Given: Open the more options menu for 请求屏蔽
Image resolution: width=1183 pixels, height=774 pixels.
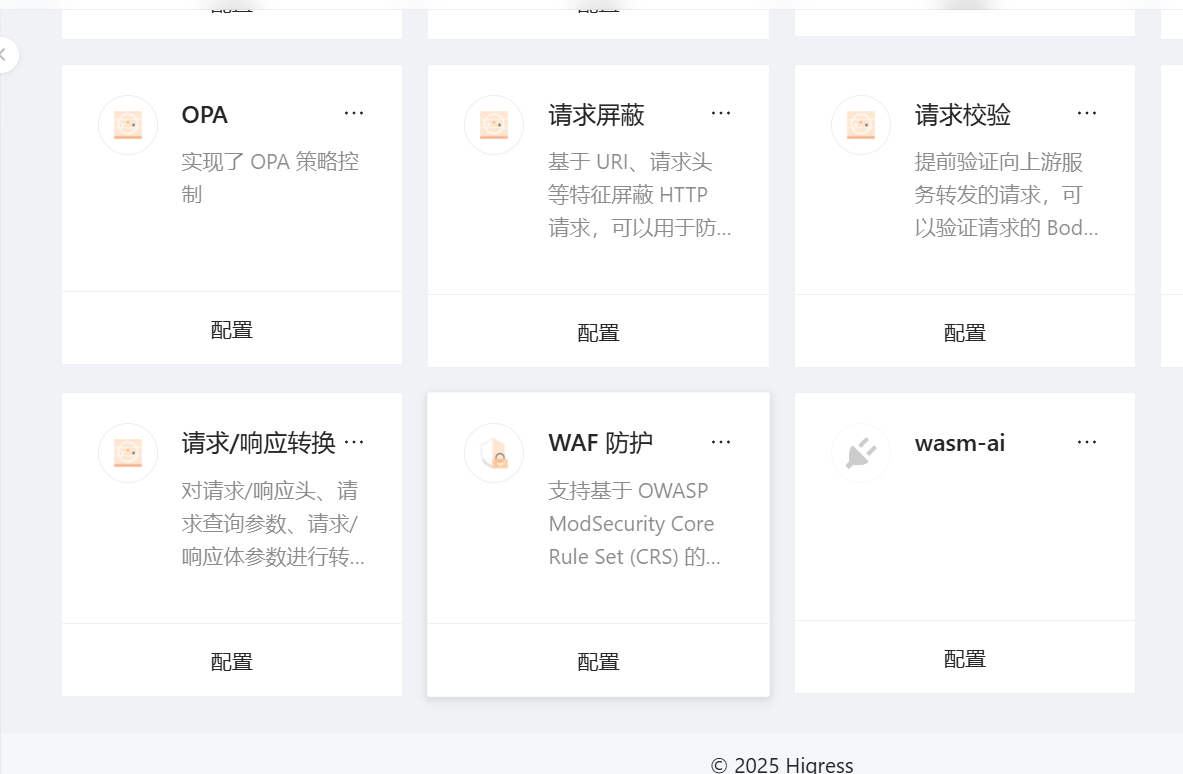Looking at the screenshot, I should point(721,114).
